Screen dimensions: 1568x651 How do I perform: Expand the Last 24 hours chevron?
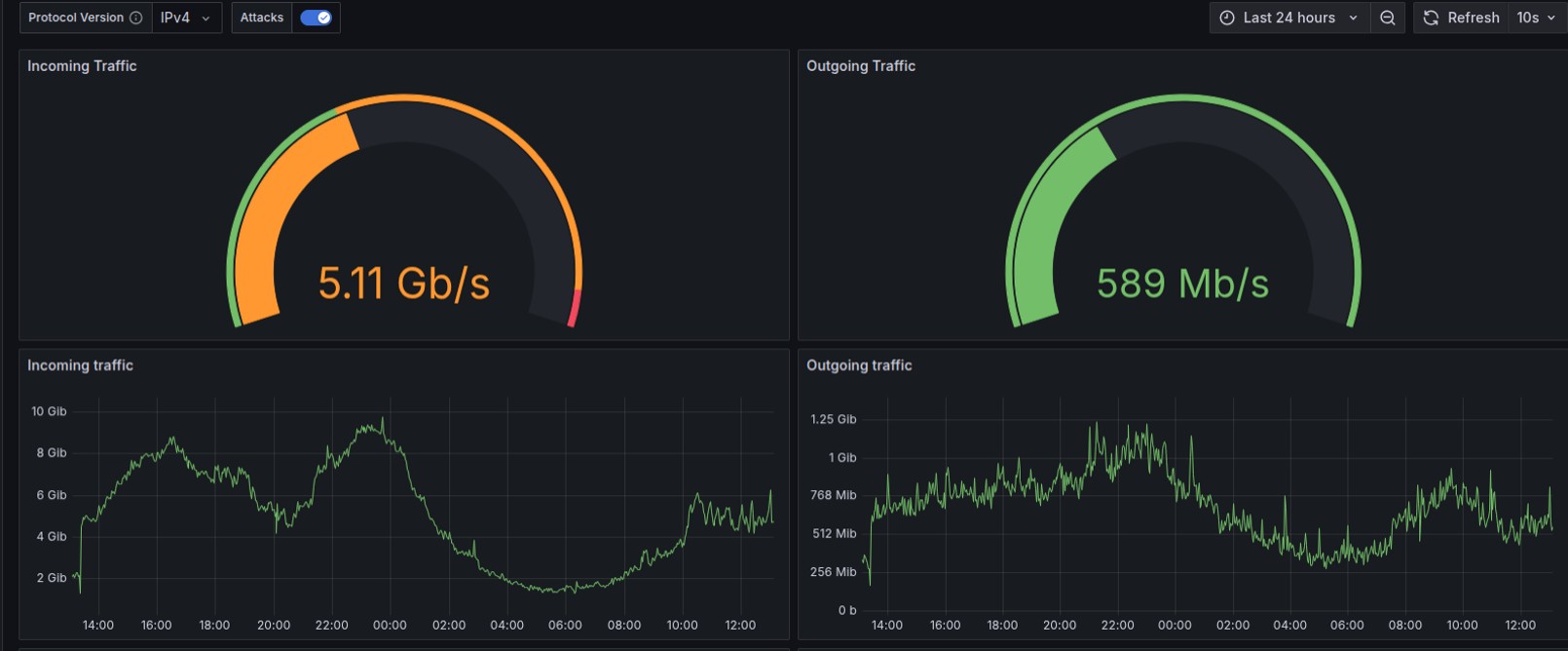(x=1353, y=18)
